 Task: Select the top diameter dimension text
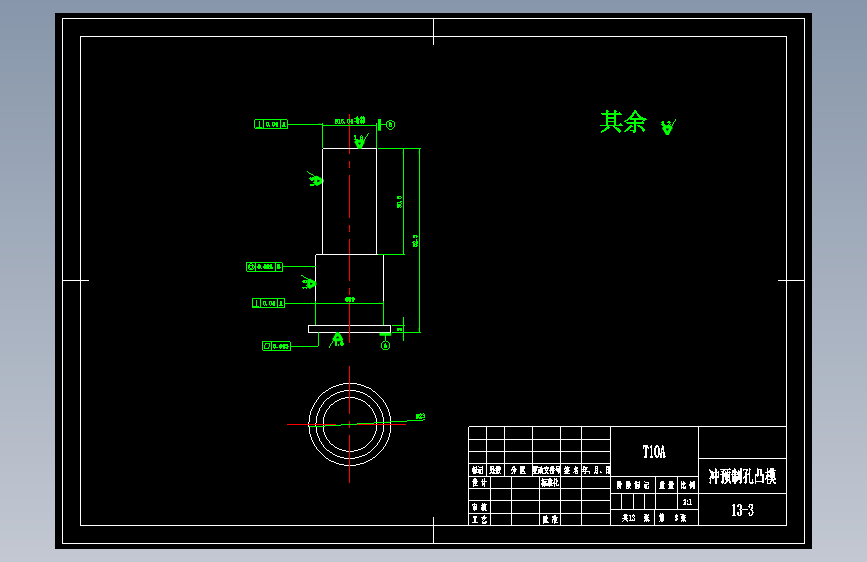pos(350,121)
